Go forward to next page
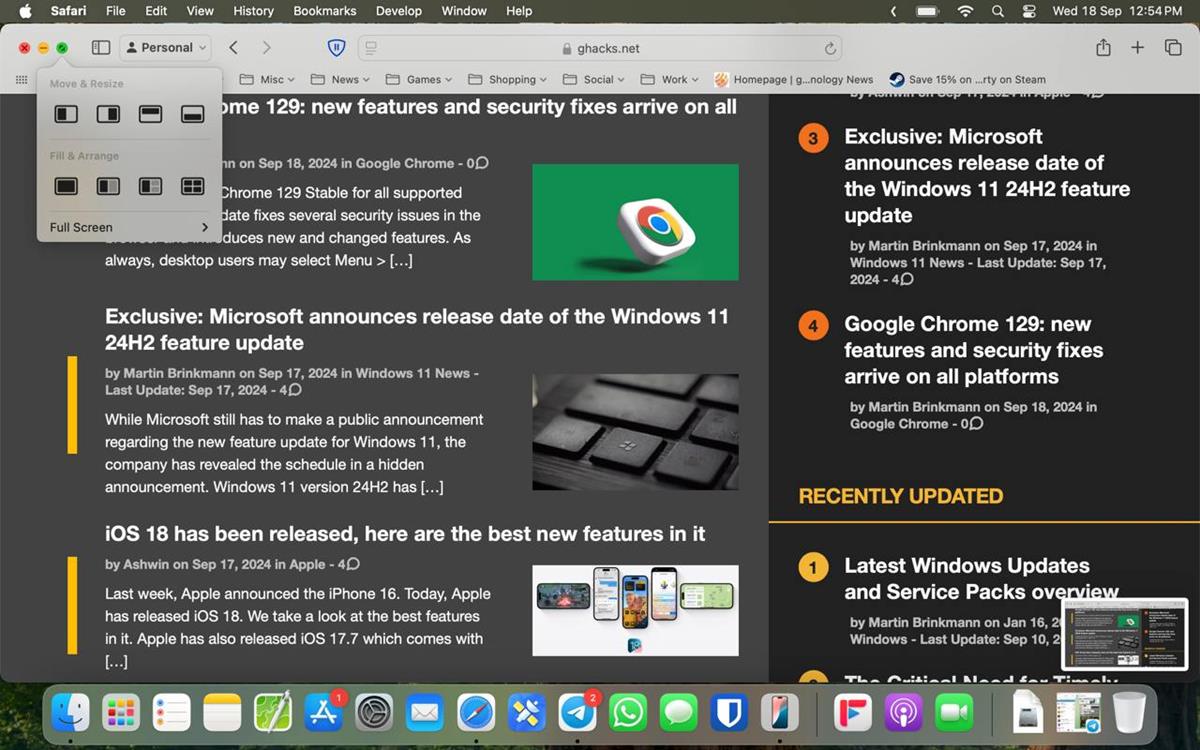The width and height of the screenshot is (1200, 750). pos(266,47)
